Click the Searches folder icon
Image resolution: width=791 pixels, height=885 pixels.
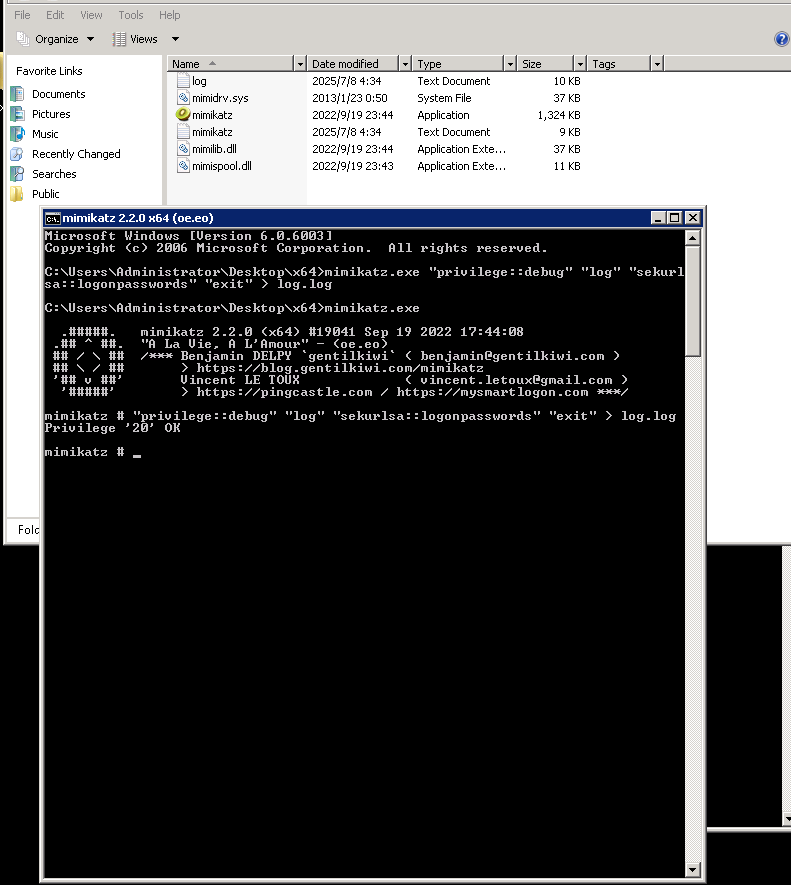18,174
